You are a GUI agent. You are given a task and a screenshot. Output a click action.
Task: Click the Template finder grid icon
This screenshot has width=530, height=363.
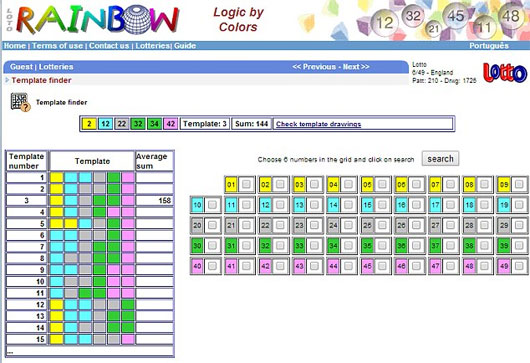click(x=20, y=102)
